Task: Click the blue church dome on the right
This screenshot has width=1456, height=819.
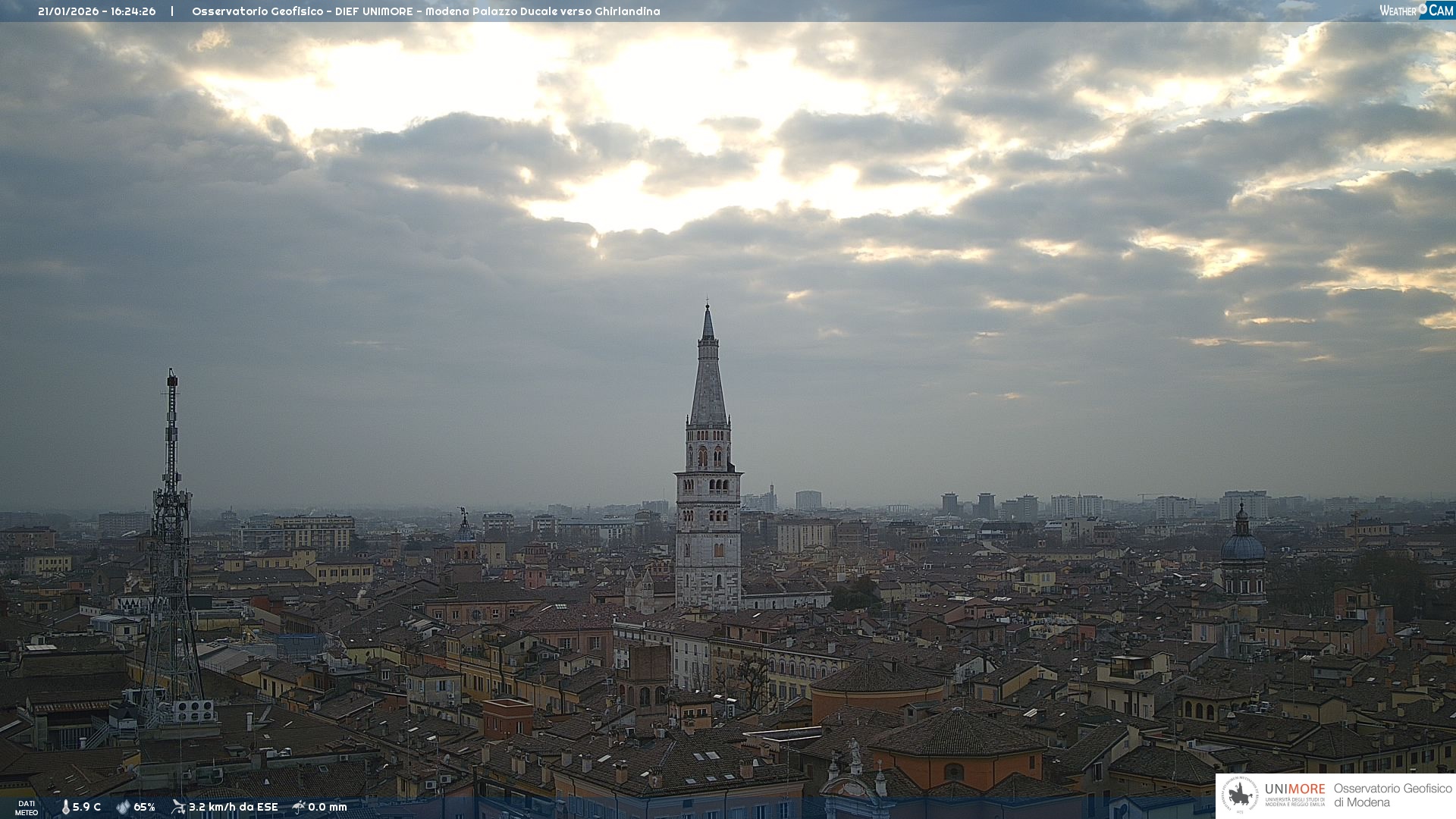Action: pos(1242,546)
